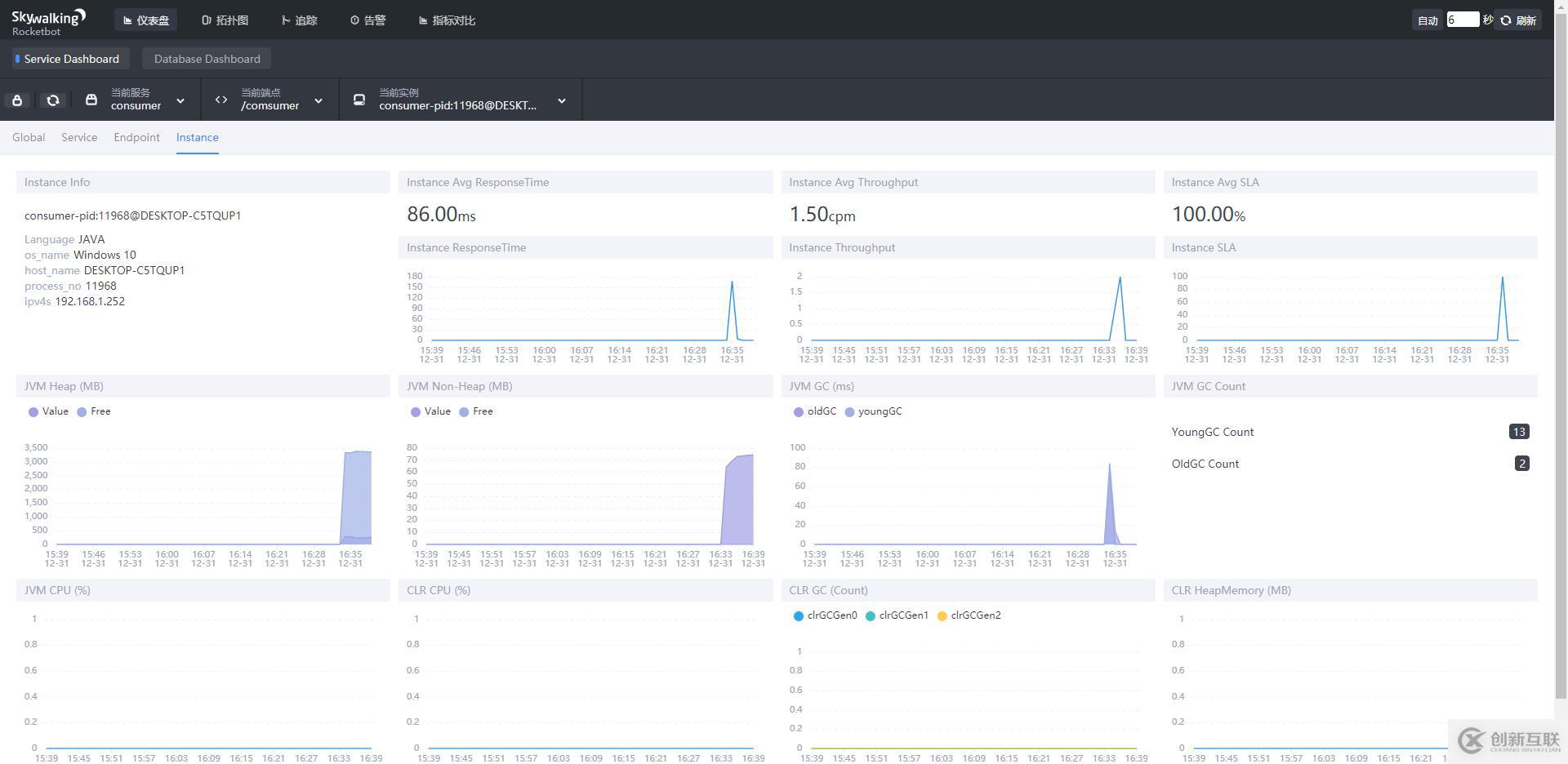Click the 86.00ms average response time value
This screenshot has height=764, width=1568.
pos(441,215)
